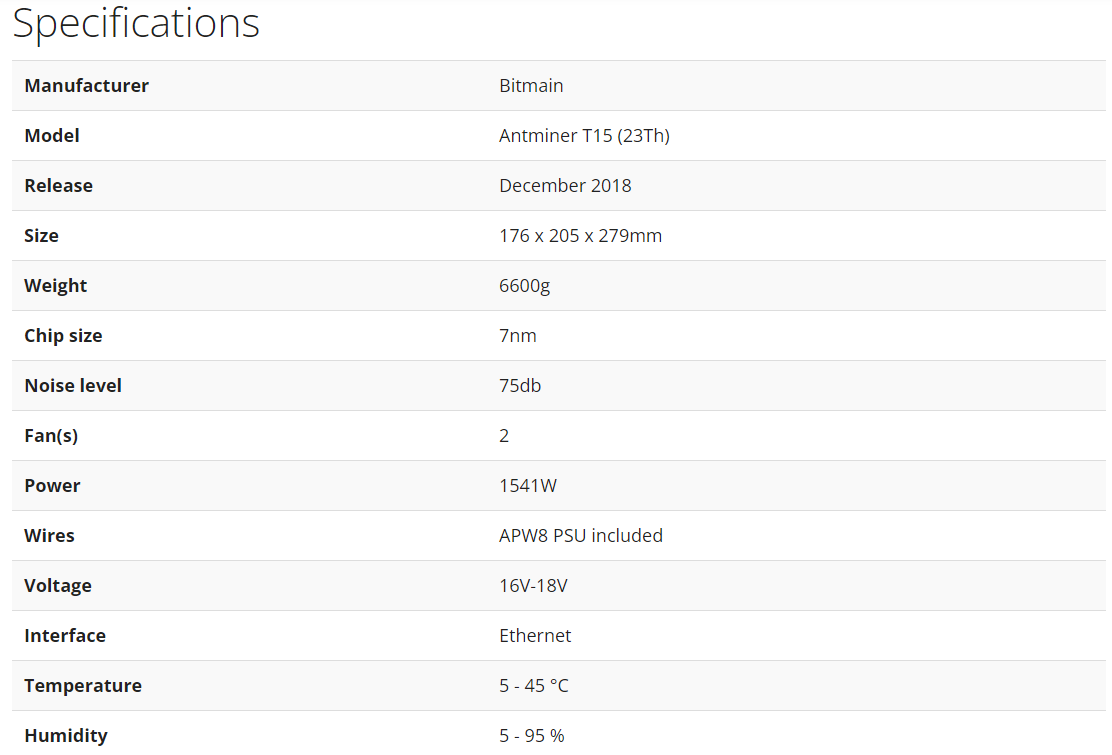Viewport: 1112px width, 755px height.
Task: Click the 7nm chip size value
Action: point(517,336)
